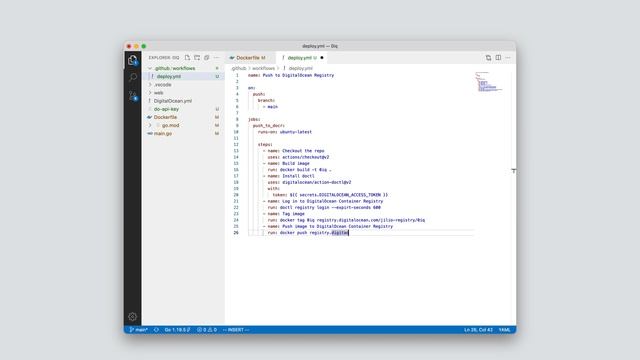640x360 pixels.
Task: Open Dockerfile in the file tree
Action: click(x=183, y=117)
